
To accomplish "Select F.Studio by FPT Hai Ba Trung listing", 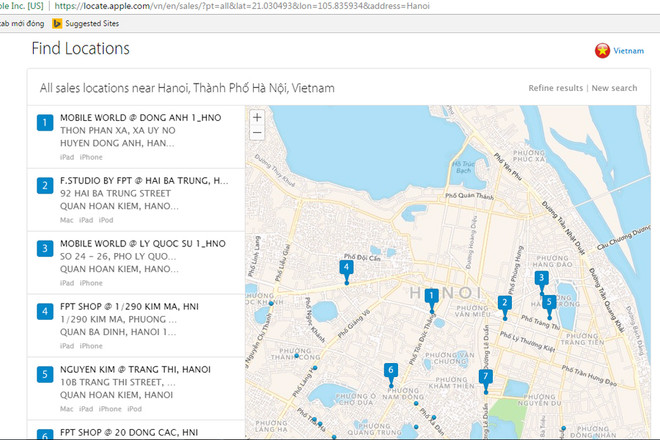I will point(140,200).
